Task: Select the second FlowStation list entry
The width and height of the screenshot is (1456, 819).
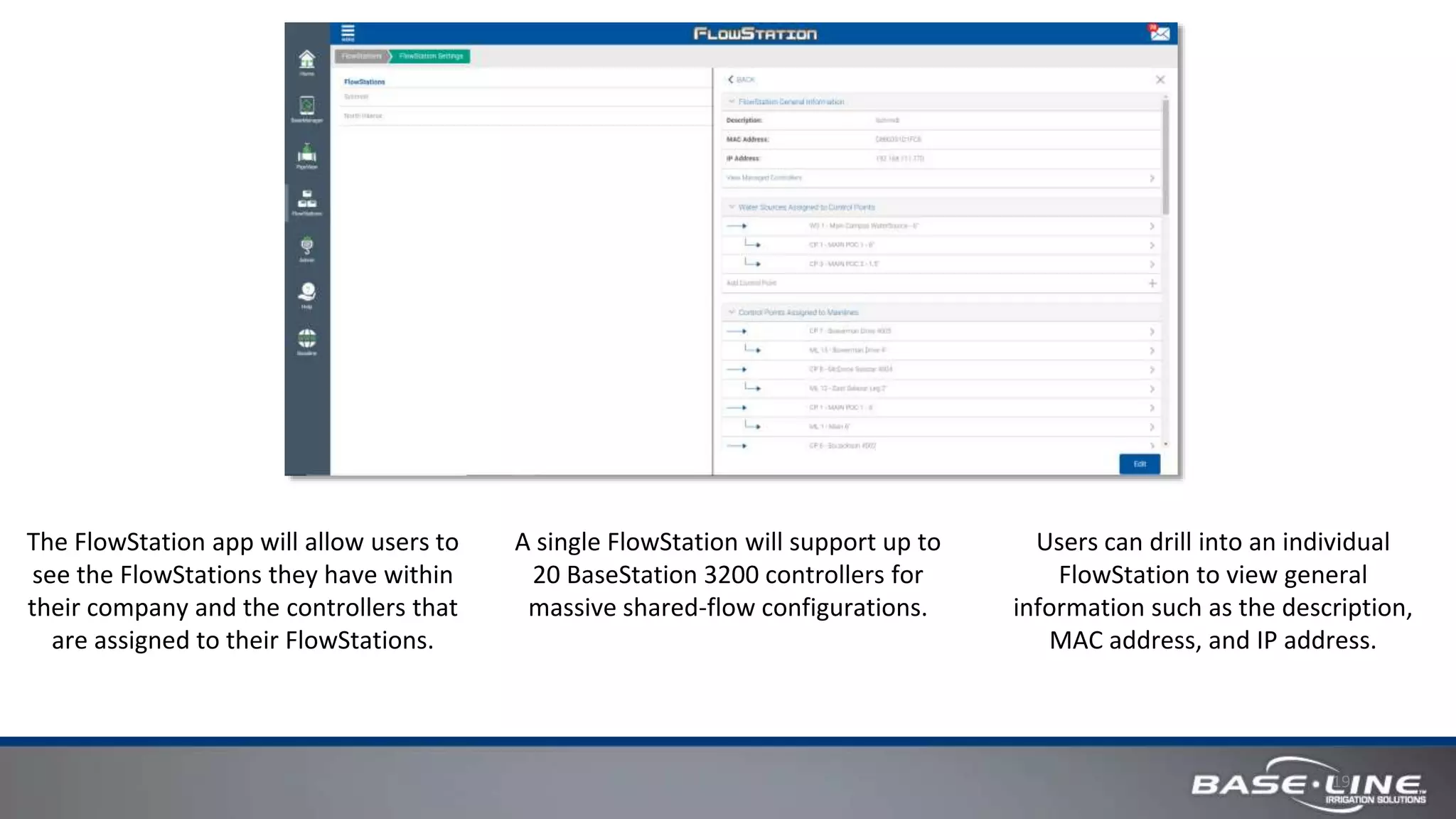Action: click(525, 116)
